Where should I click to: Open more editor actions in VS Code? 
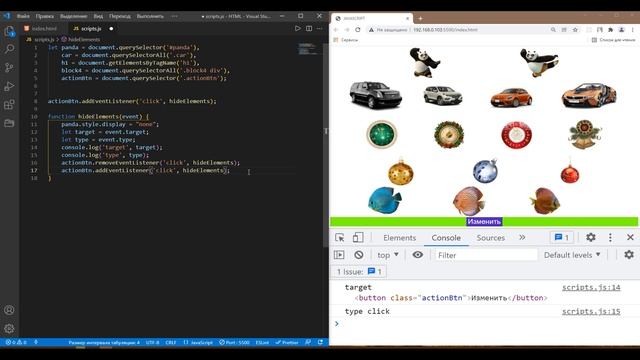319,29
